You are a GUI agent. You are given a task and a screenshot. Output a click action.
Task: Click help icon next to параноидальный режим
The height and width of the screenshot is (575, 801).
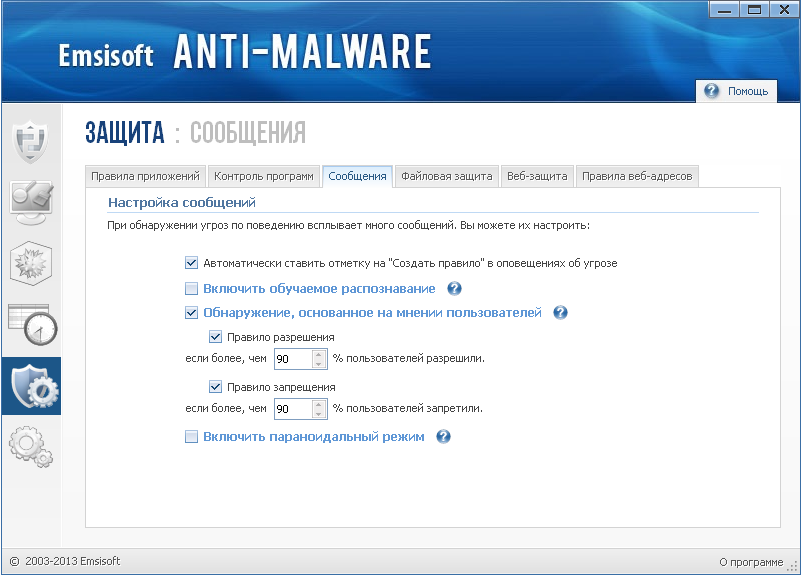coord(443,437)
